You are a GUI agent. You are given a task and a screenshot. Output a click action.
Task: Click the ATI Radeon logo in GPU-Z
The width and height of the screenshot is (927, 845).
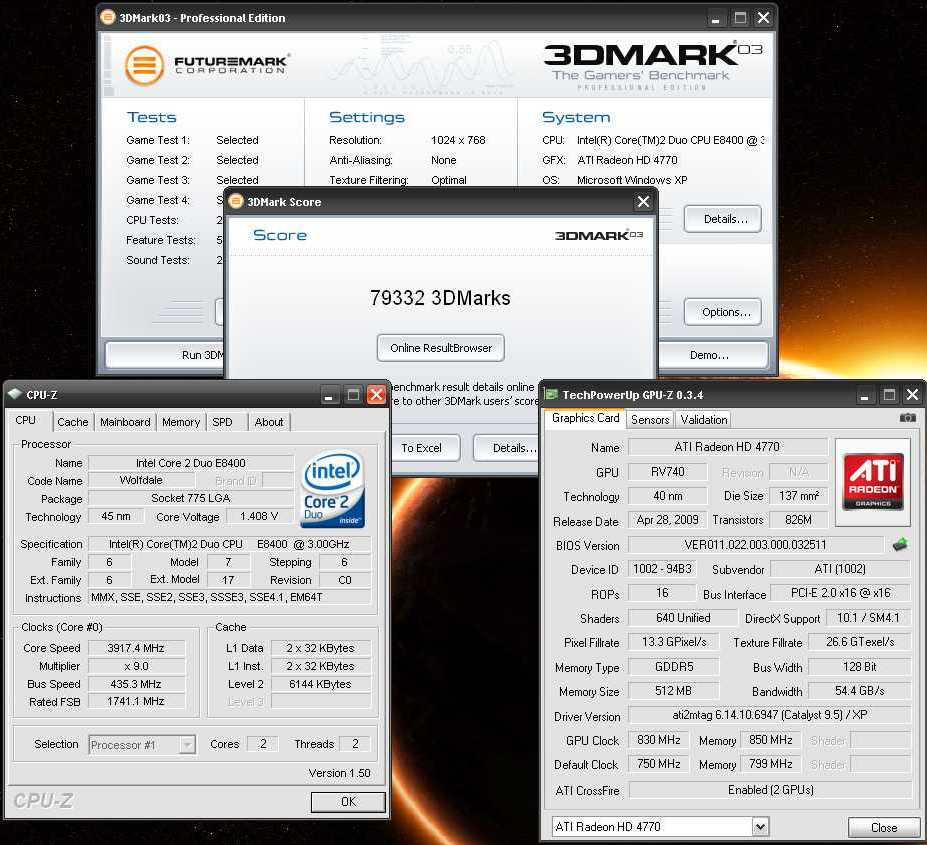[x=873, y=481]
